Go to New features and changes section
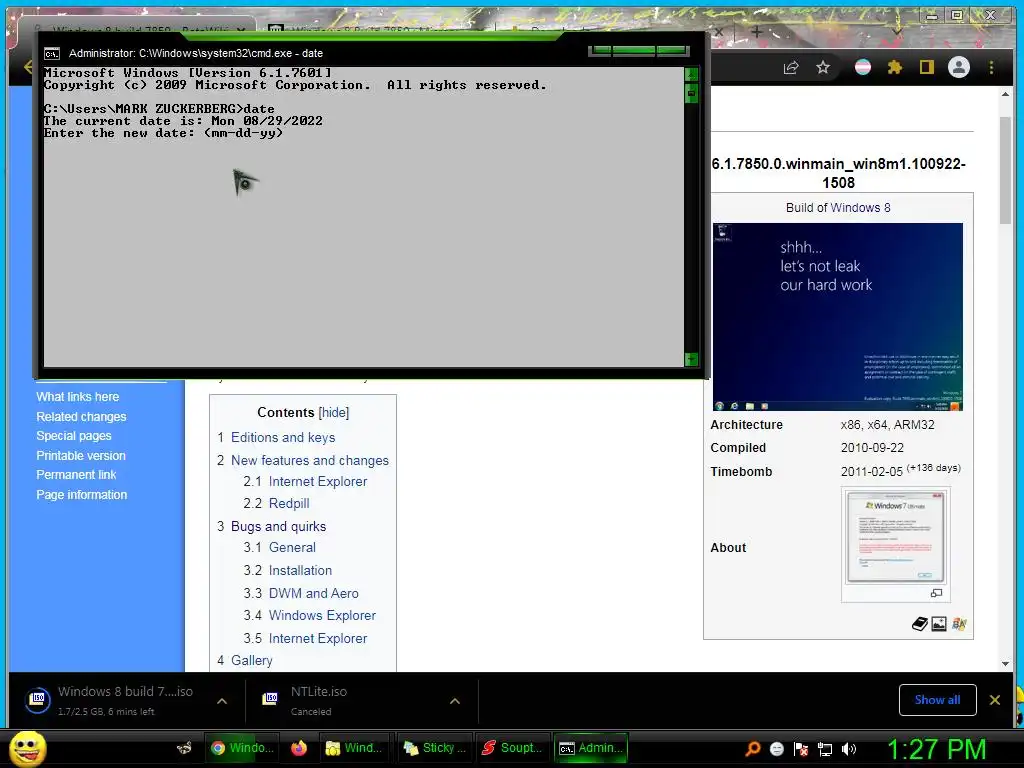Viewport: 1024px width, 768px height. tap(310, 460)
